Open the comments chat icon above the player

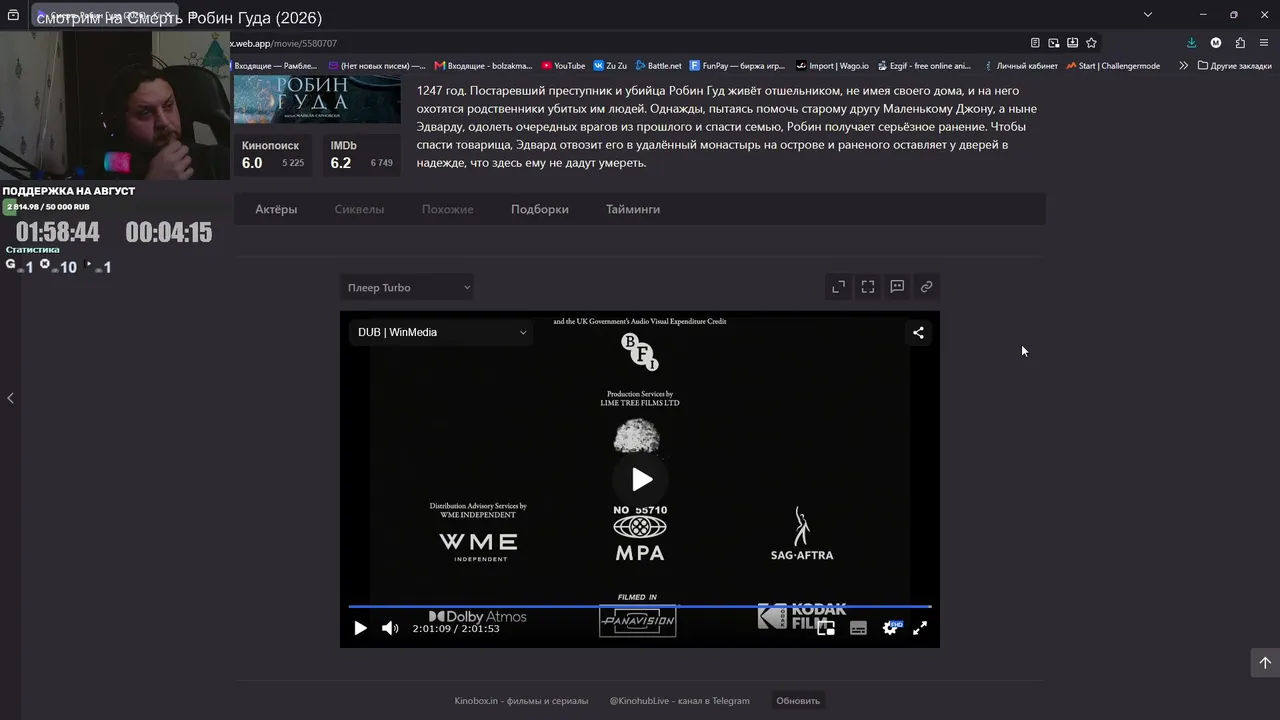[897, 287]
